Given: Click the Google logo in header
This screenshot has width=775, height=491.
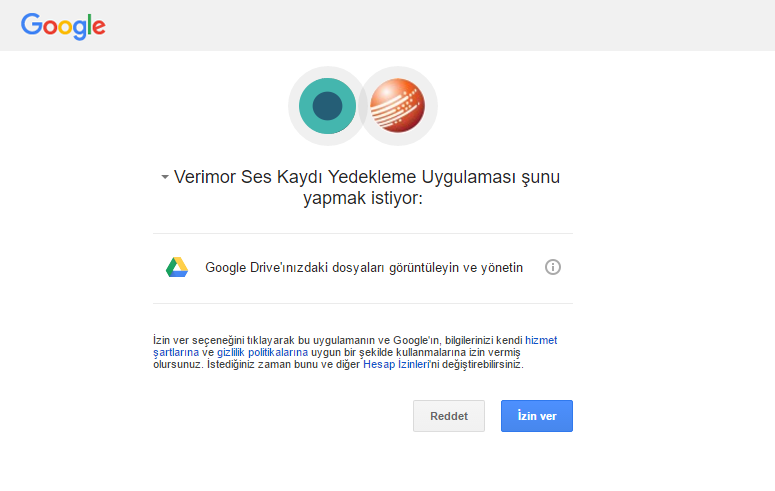Looking at the screenshot, I should pyautogui.click(x=63, y=26).
